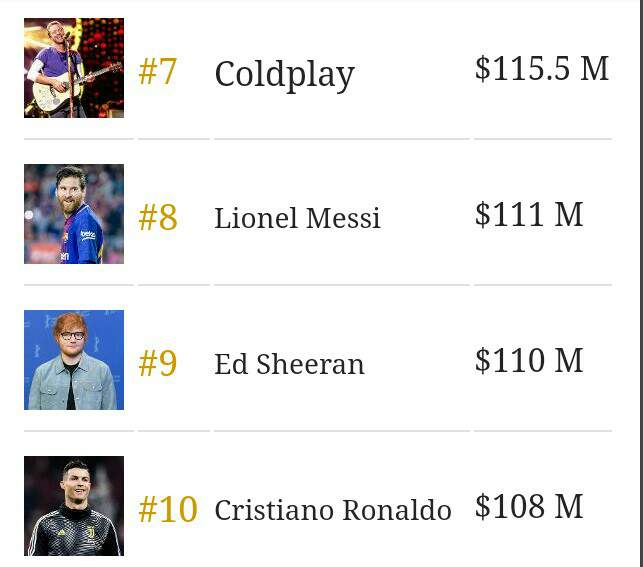Tap the #9 rank number
This screenshot has width=643, height=567.
click(x=158, y=364)
